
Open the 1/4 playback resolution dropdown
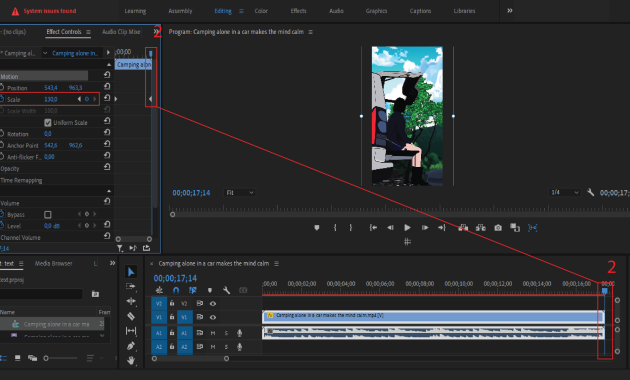pos(565,193)
